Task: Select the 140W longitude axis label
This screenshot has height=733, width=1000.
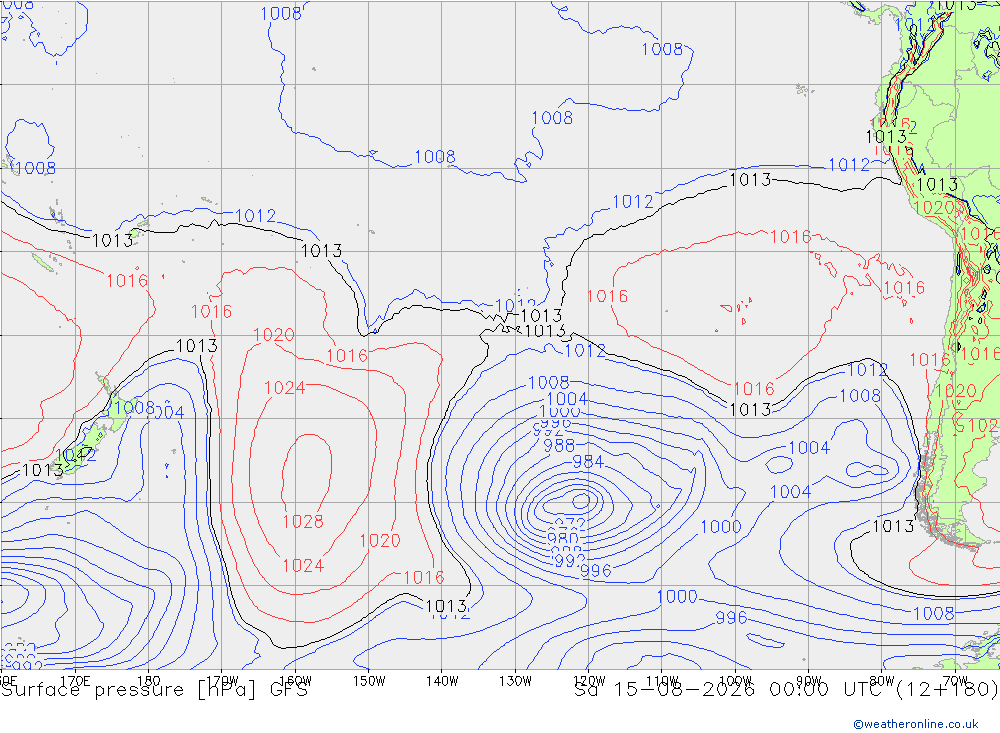Action: coord(442,681)
